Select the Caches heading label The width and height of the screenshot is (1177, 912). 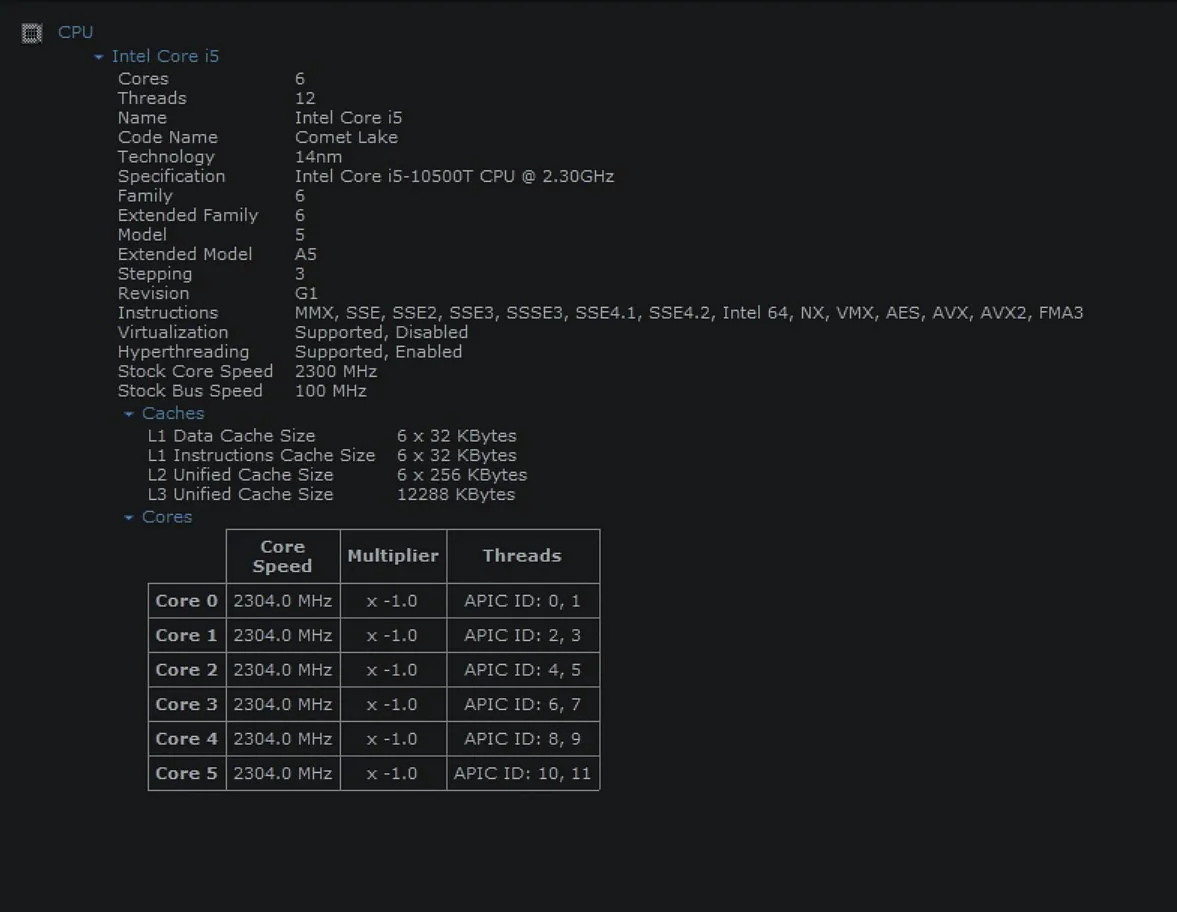coord(173,414)
